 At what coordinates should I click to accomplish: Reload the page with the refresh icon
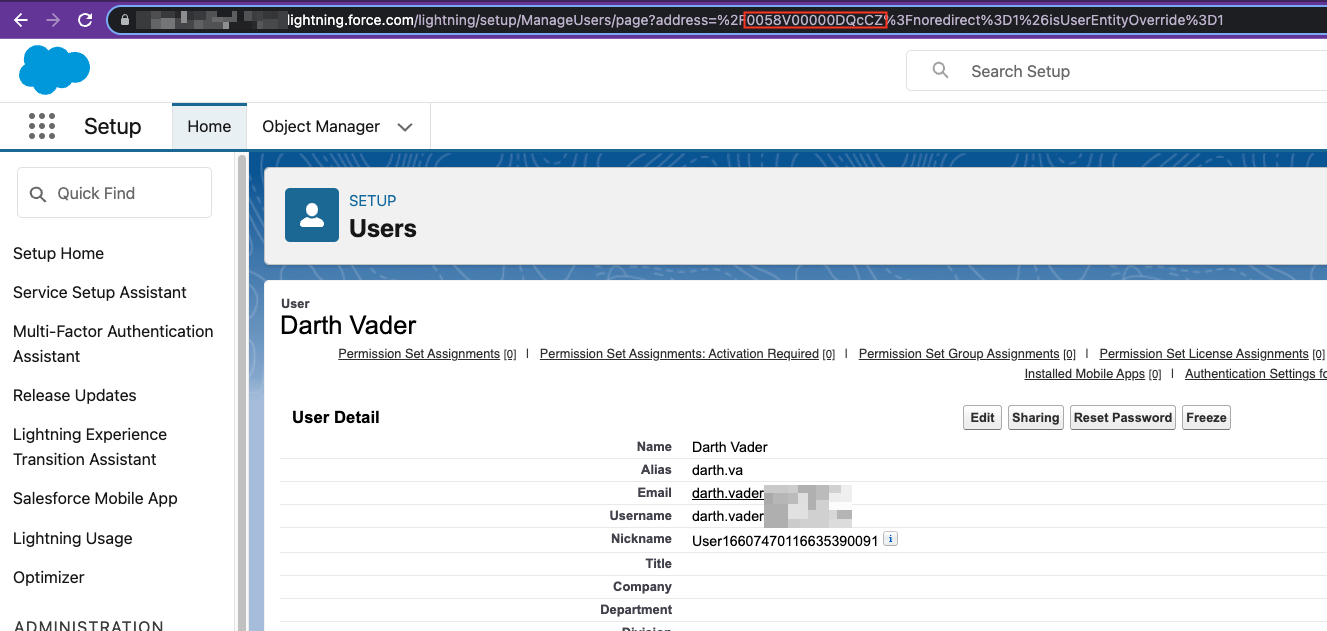pyautogui.click(x=85, y=19)
